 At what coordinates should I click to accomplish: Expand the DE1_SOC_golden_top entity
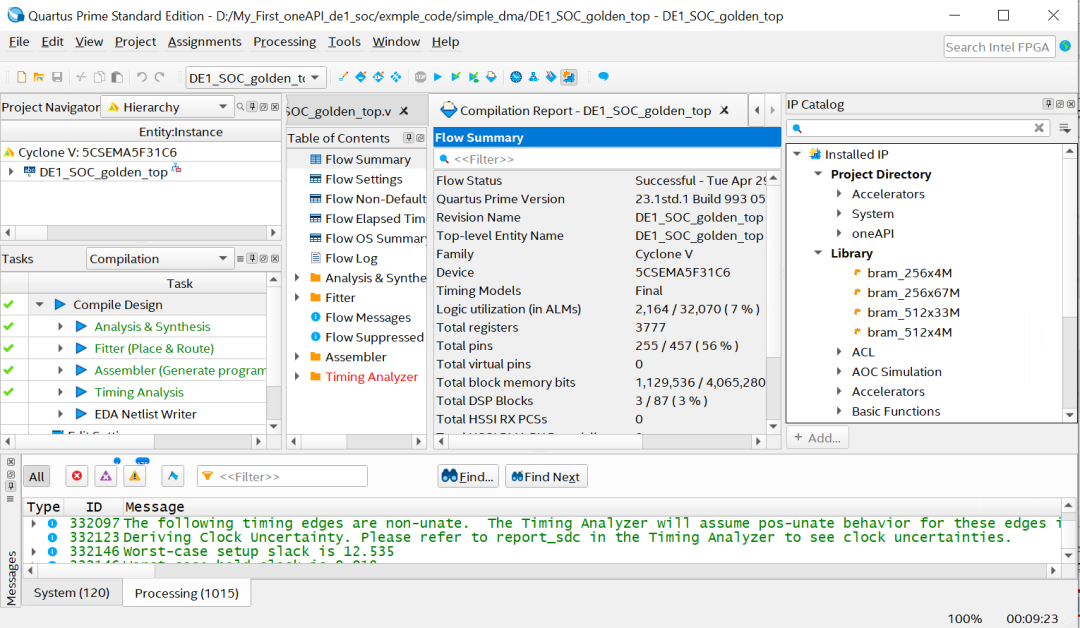[11, 171]
